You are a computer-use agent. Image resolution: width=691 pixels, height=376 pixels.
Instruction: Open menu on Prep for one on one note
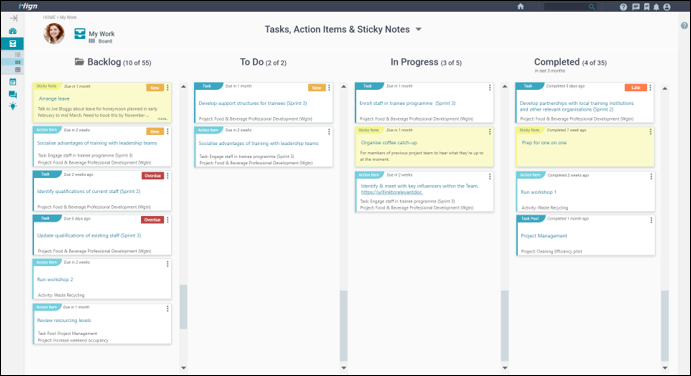(x=650, y=132)
